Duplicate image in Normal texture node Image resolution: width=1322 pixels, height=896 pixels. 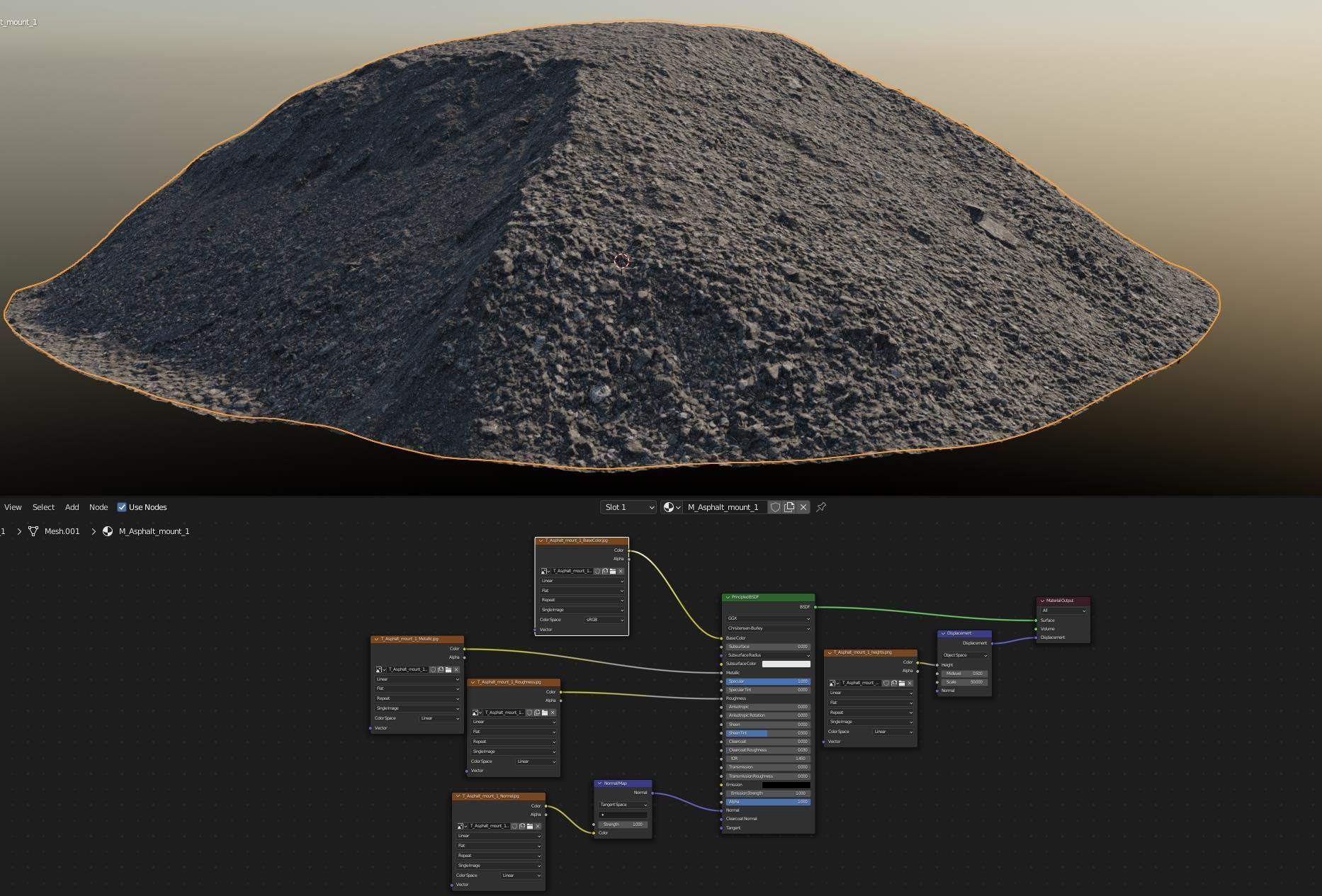pos(522,826)
